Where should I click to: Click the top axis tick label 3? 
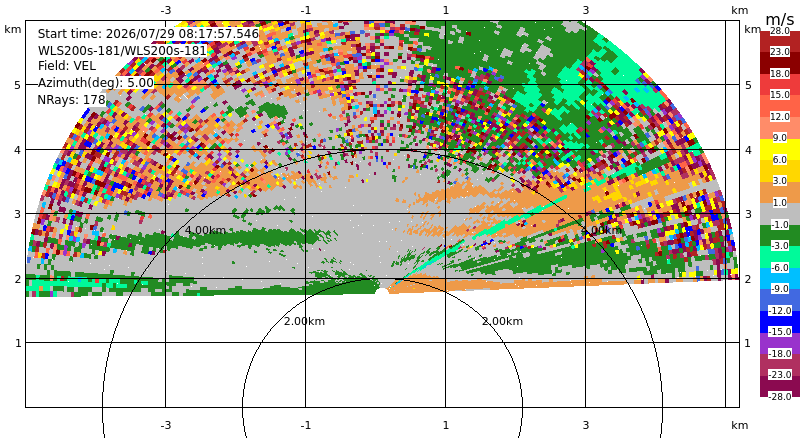(586, 10)
